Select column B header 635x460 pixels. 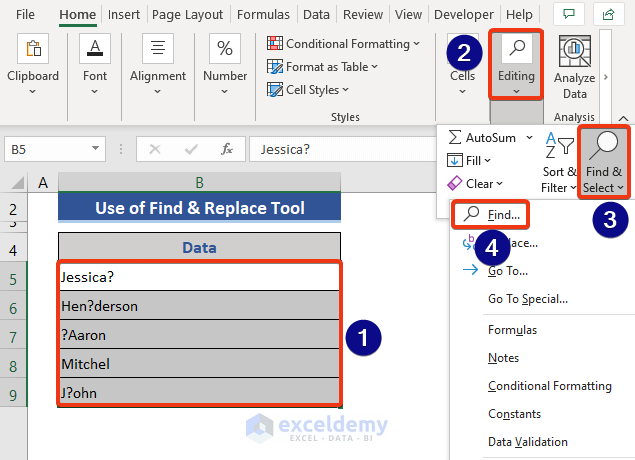[x=199, y=182]
